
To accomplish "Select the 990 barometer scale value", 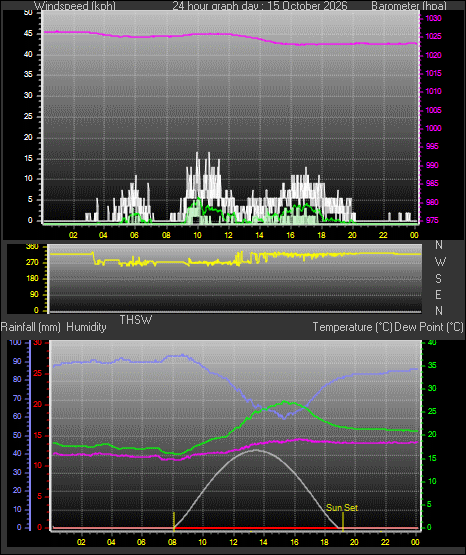I will coord(432,165).
